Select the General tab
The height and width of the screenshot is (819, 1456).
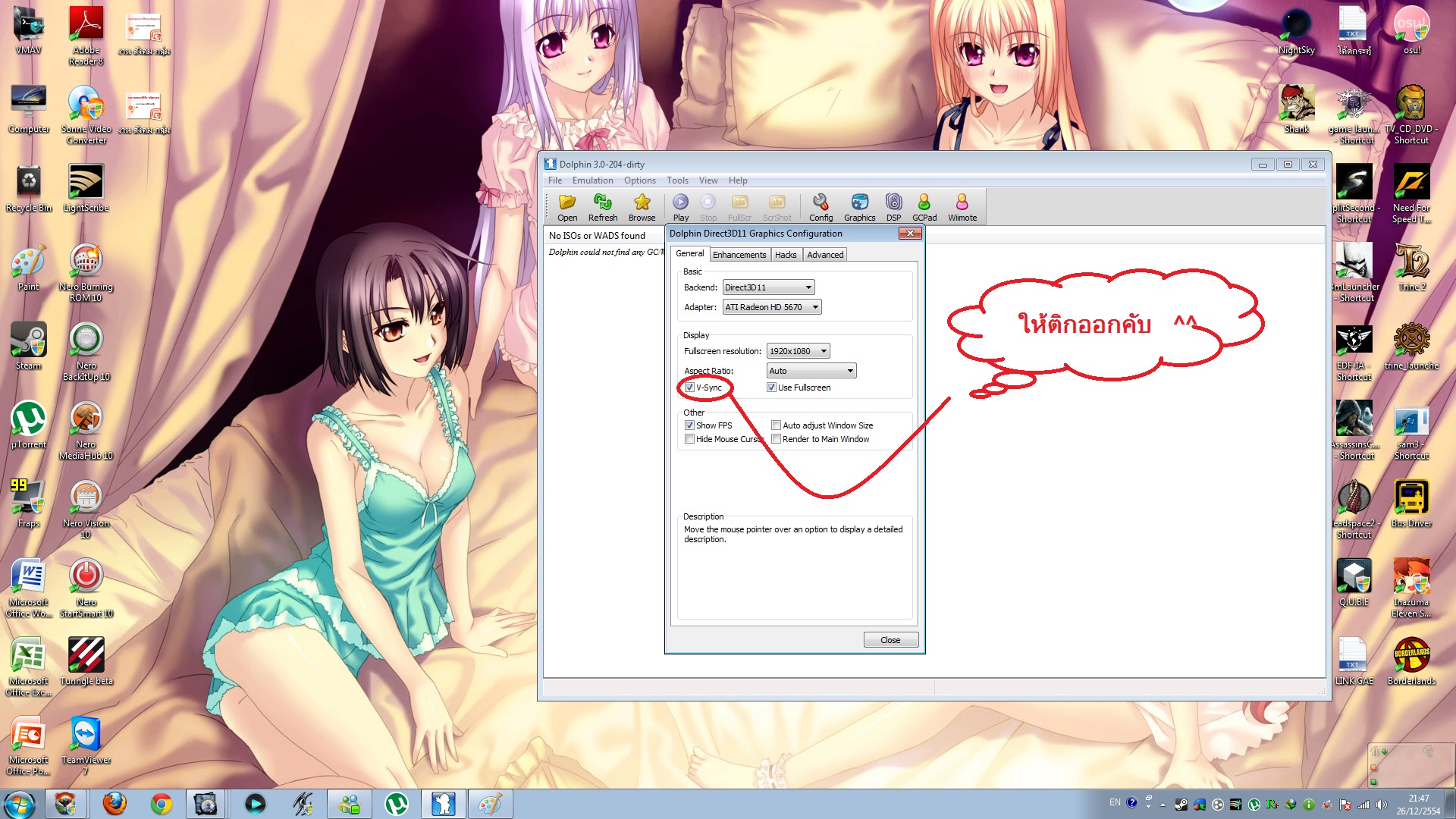point(690,253)
